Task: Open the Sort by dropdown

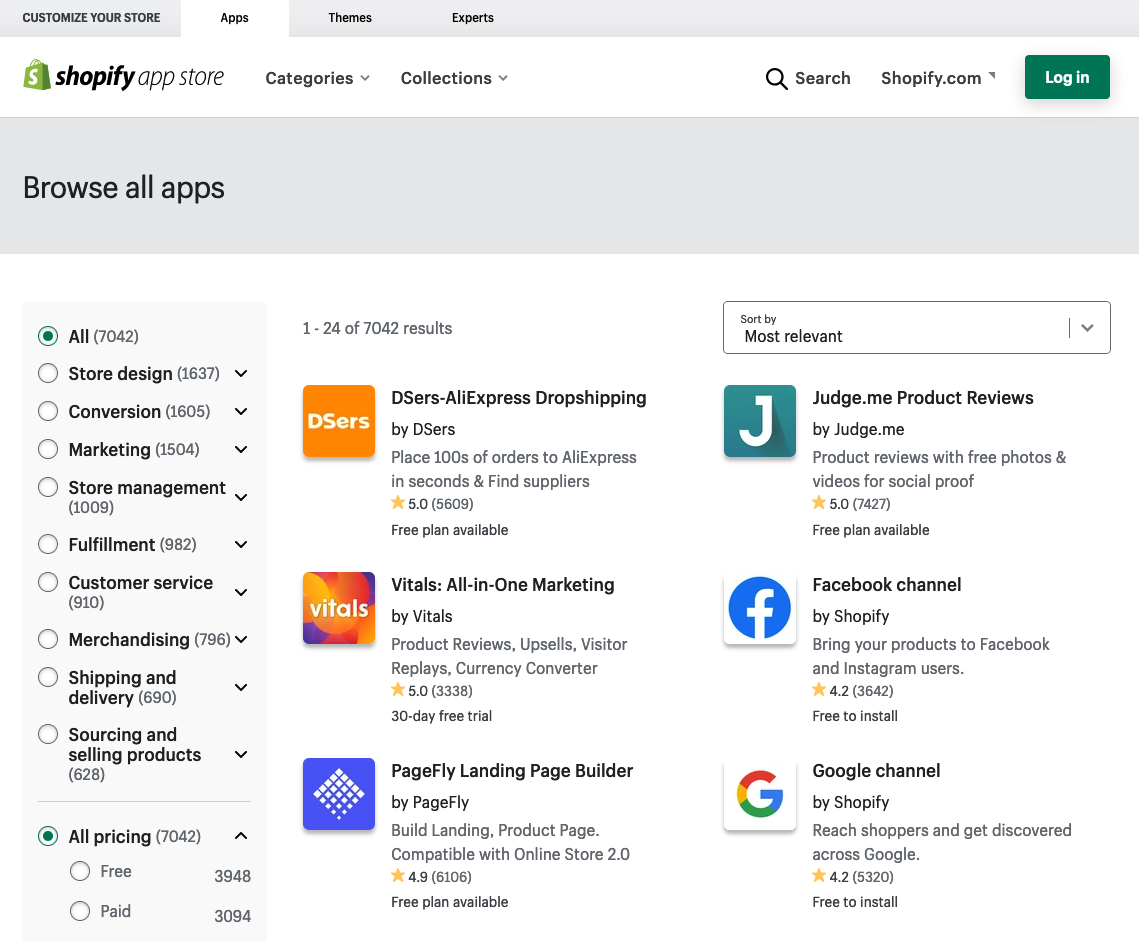Action: point(917,328)
